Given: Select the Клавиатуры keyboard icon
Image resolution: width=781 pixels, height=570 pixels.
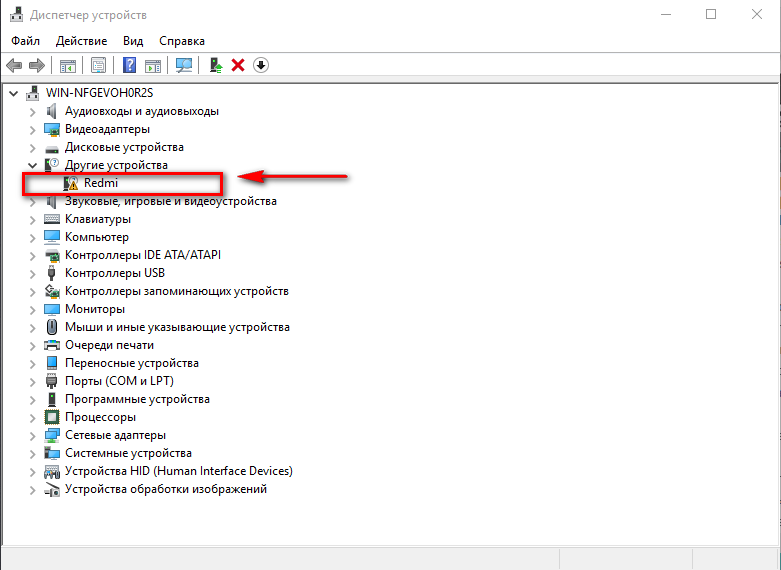Looking at the screenshot, I should [52, 219].
